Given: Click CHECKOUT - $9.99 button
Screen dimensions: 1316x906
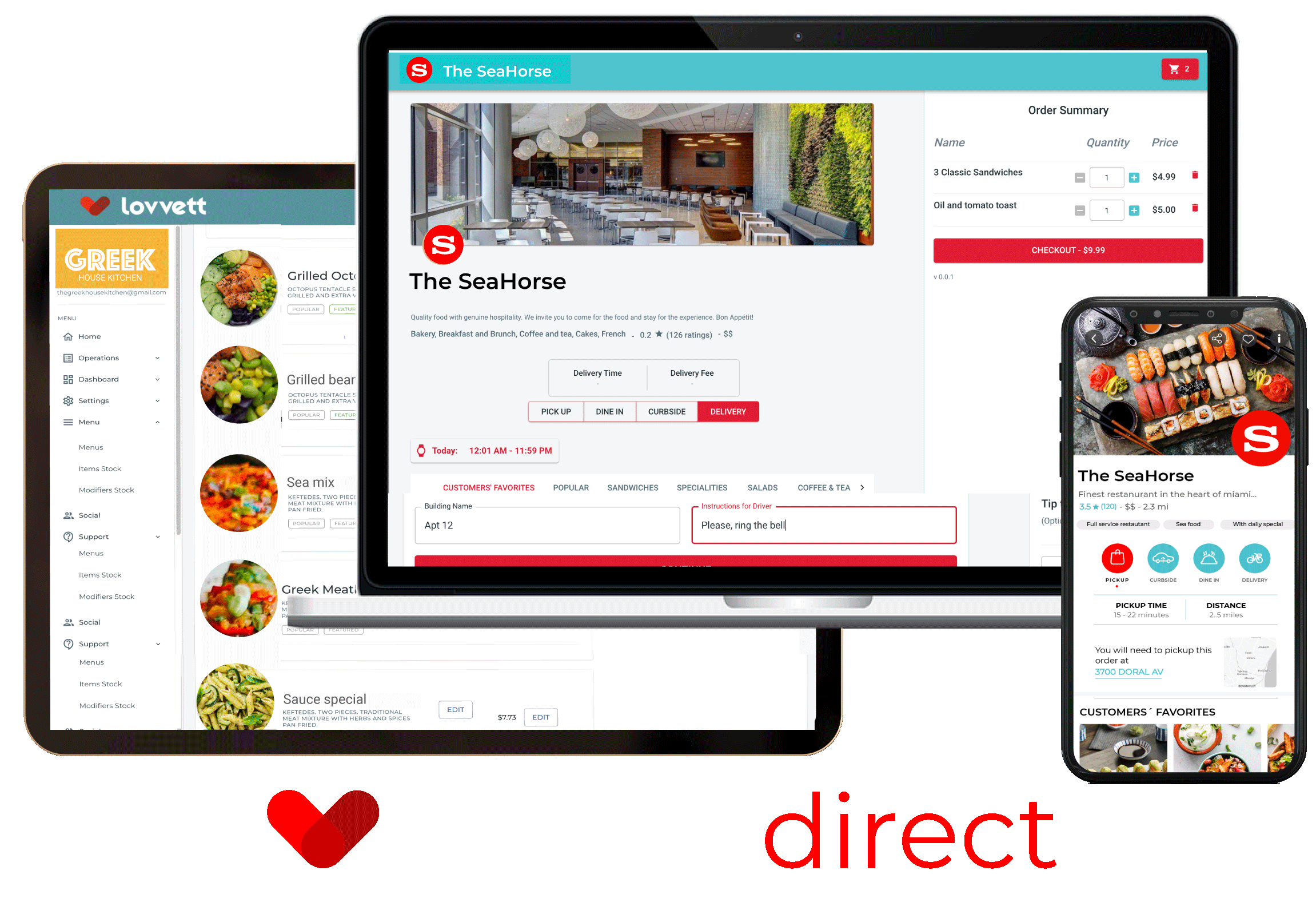Looking at the screenshot, I should (x=1064, y=248).
